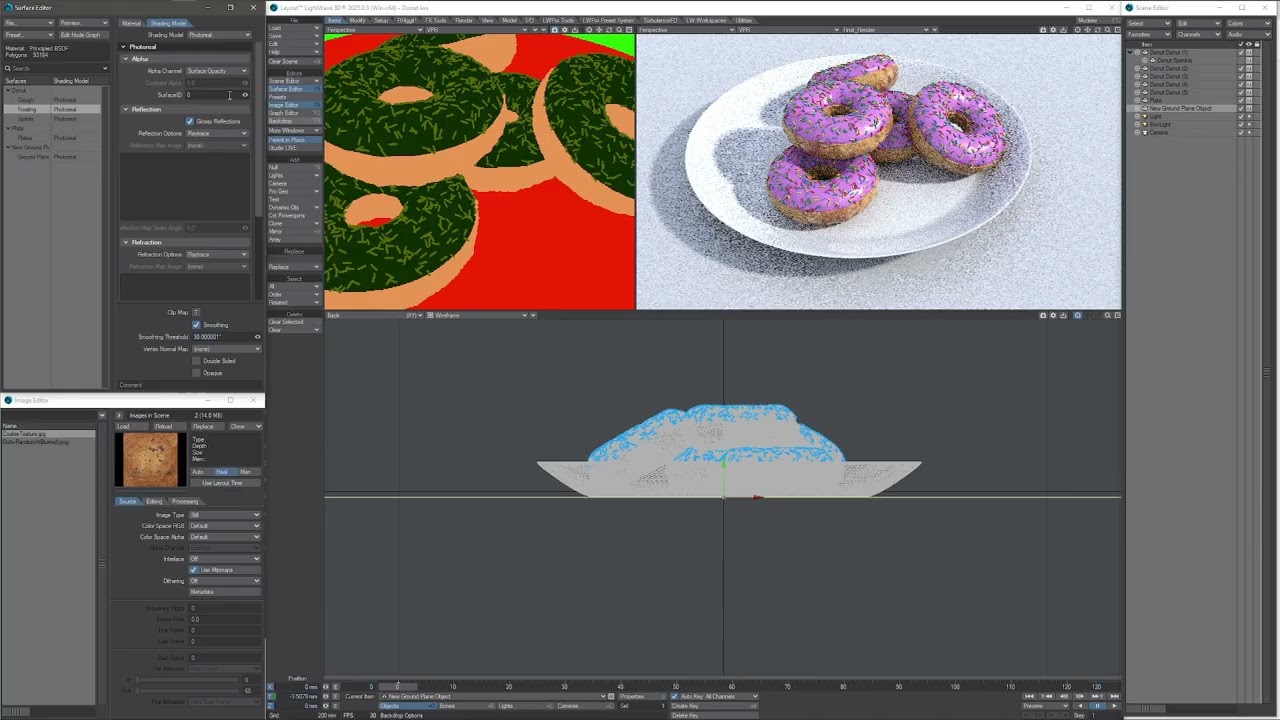Click the envelope eye icon beside SurfaceID

(x=245, y=95)
